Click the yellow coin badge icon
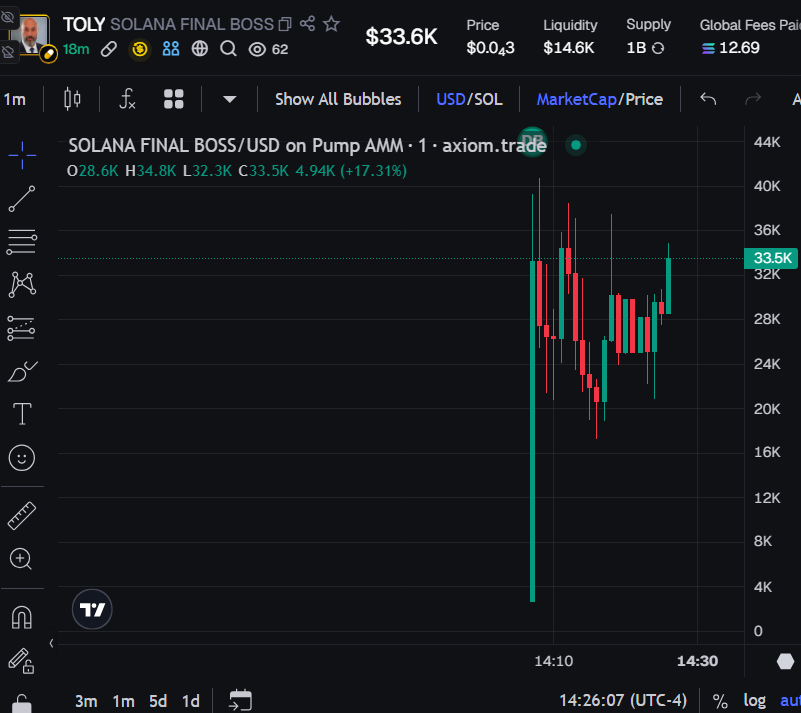This screenshot has height=713, width=801. click(x=139, y=49)
